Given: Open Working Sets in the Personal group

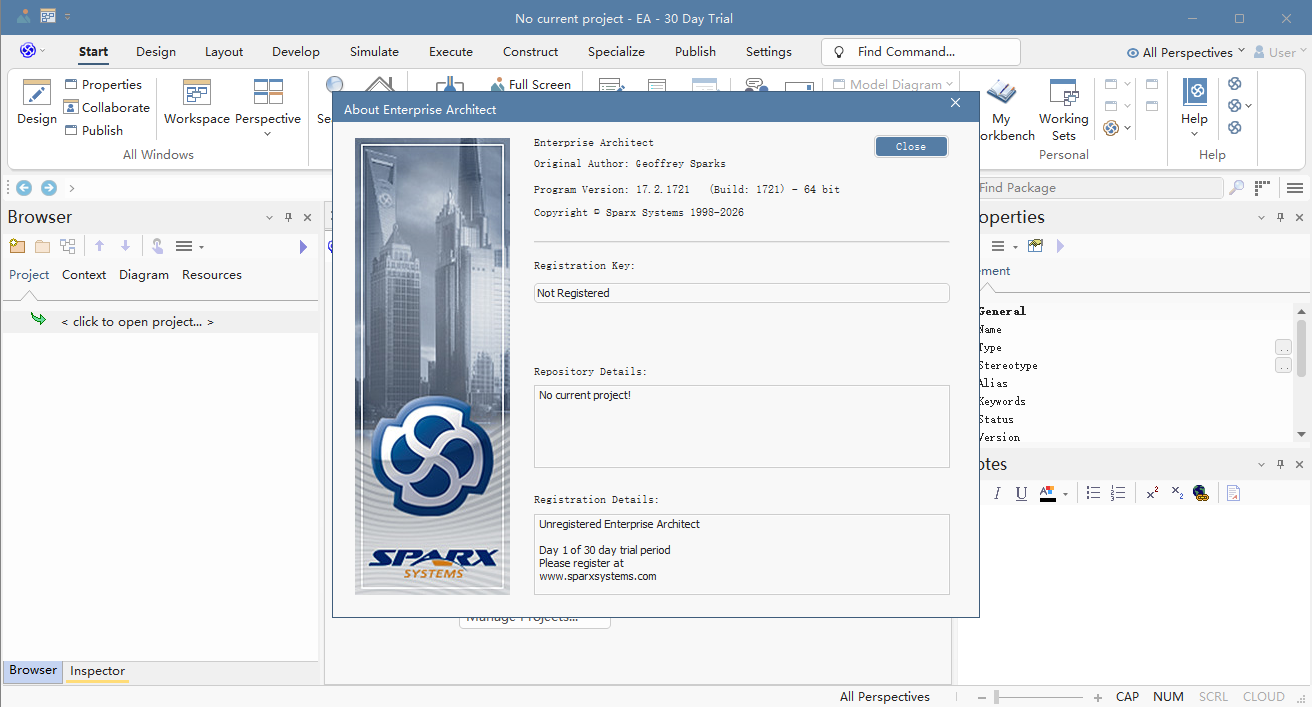Looking at the screenshot, I should tap(1063, 110).
